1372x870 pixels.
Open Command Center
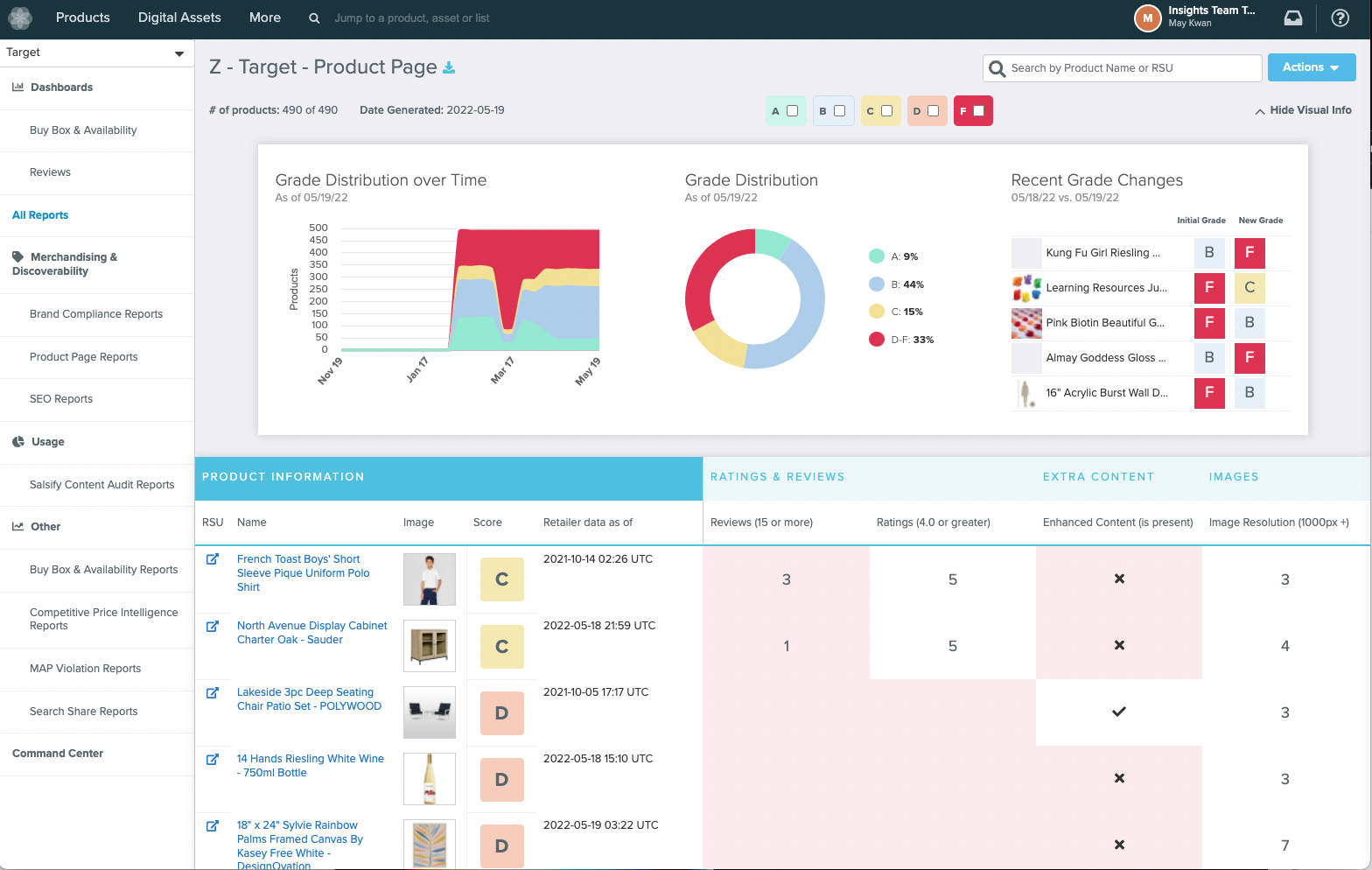click(58, 754)
